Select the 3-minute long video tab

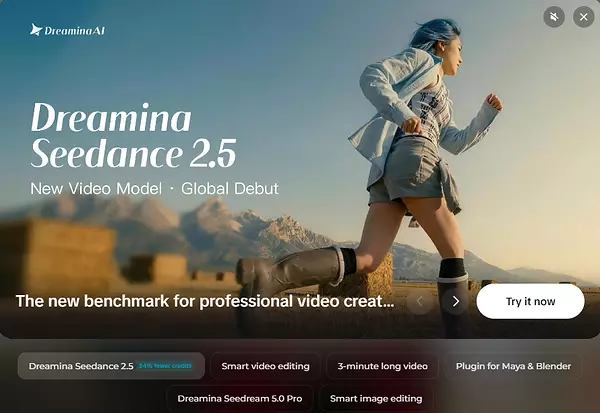[x=382, y=366]
